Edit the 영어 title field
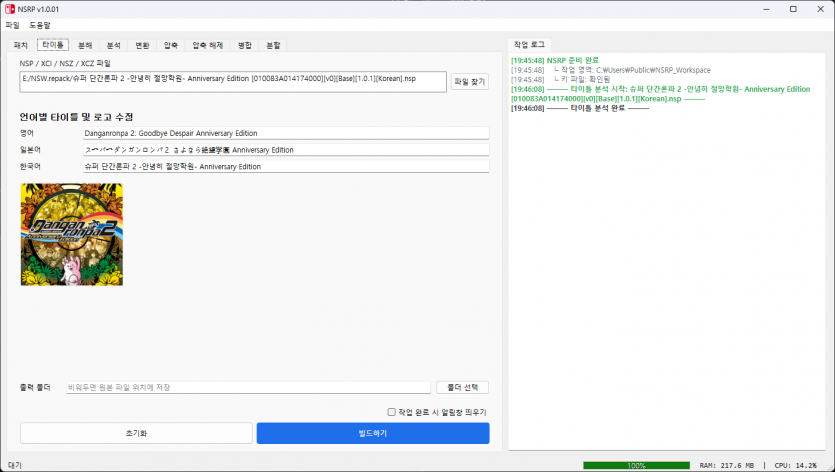Viewport: 835px width, 472px height. coord(286,133)
